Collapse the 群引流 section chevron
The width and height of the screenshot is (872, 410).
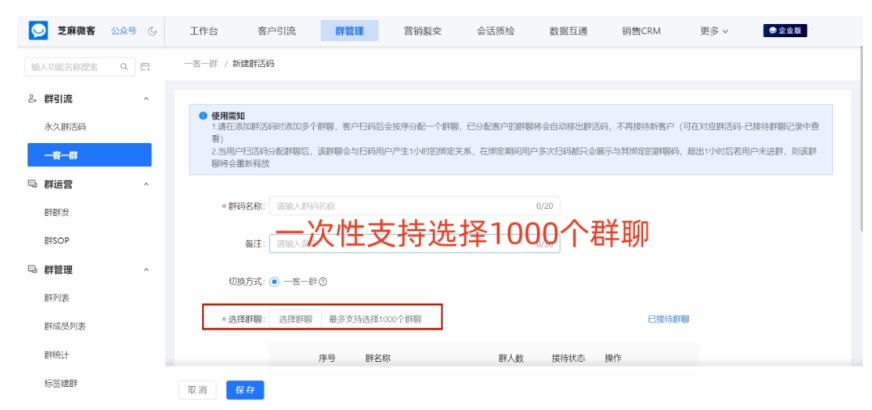coord(147,99)
